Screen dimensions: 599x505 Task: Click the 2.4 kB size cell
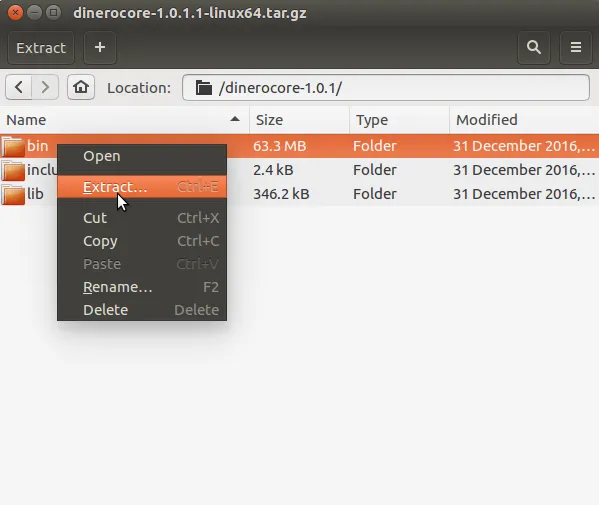pos(273,170)
